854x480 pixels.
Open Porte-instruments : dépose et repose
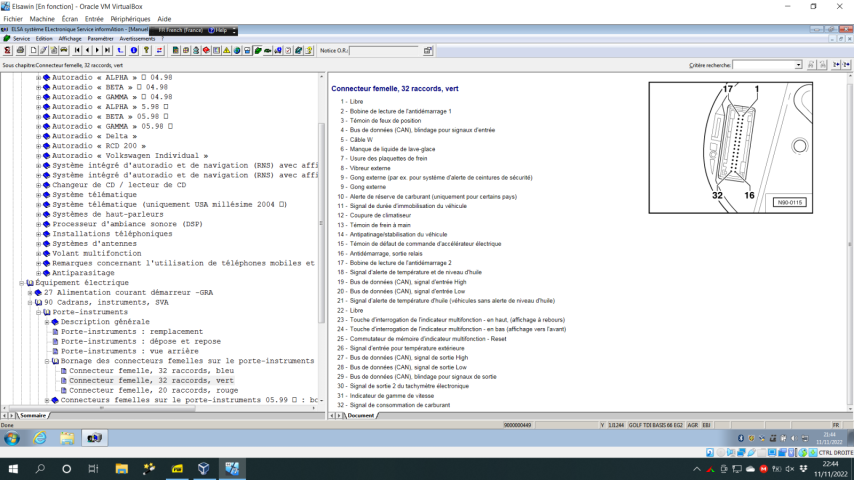point(141,341)
